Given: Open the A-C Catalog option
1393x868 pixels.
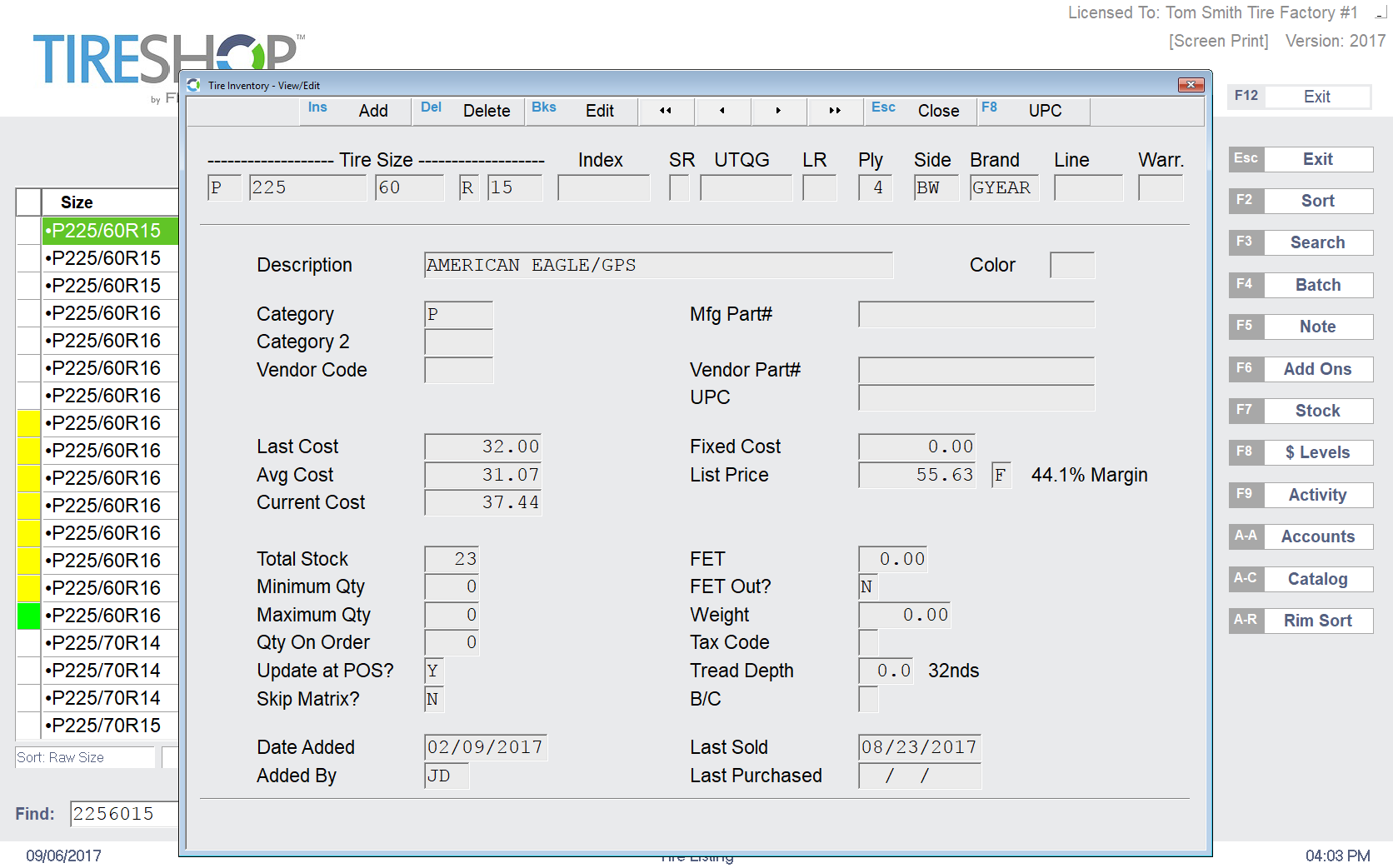Looking at the screenshot, I should click(x=1301, y=579).
